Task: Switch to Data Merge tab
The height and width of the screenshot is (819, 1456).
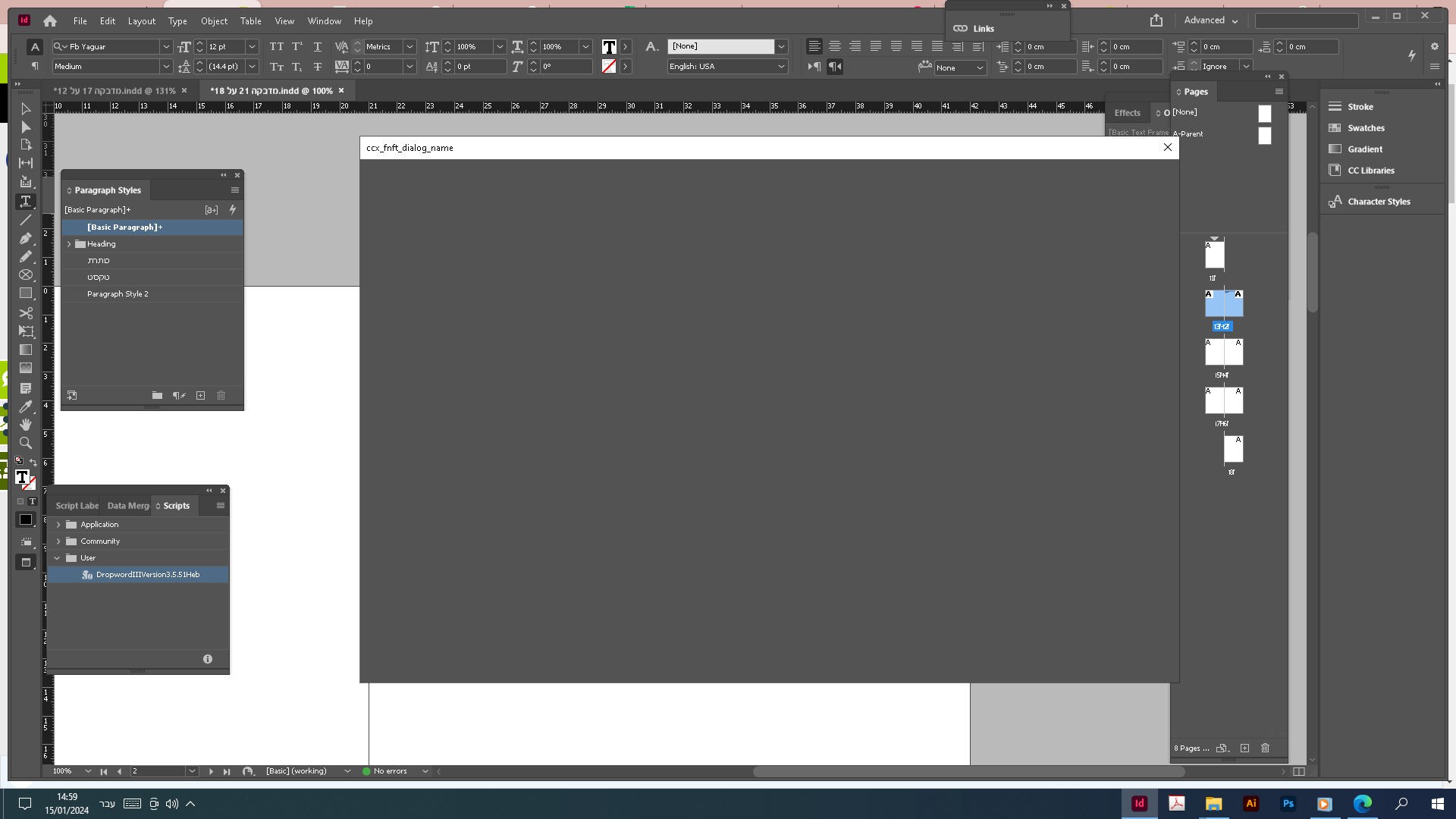Action: [x=127, y=506]
